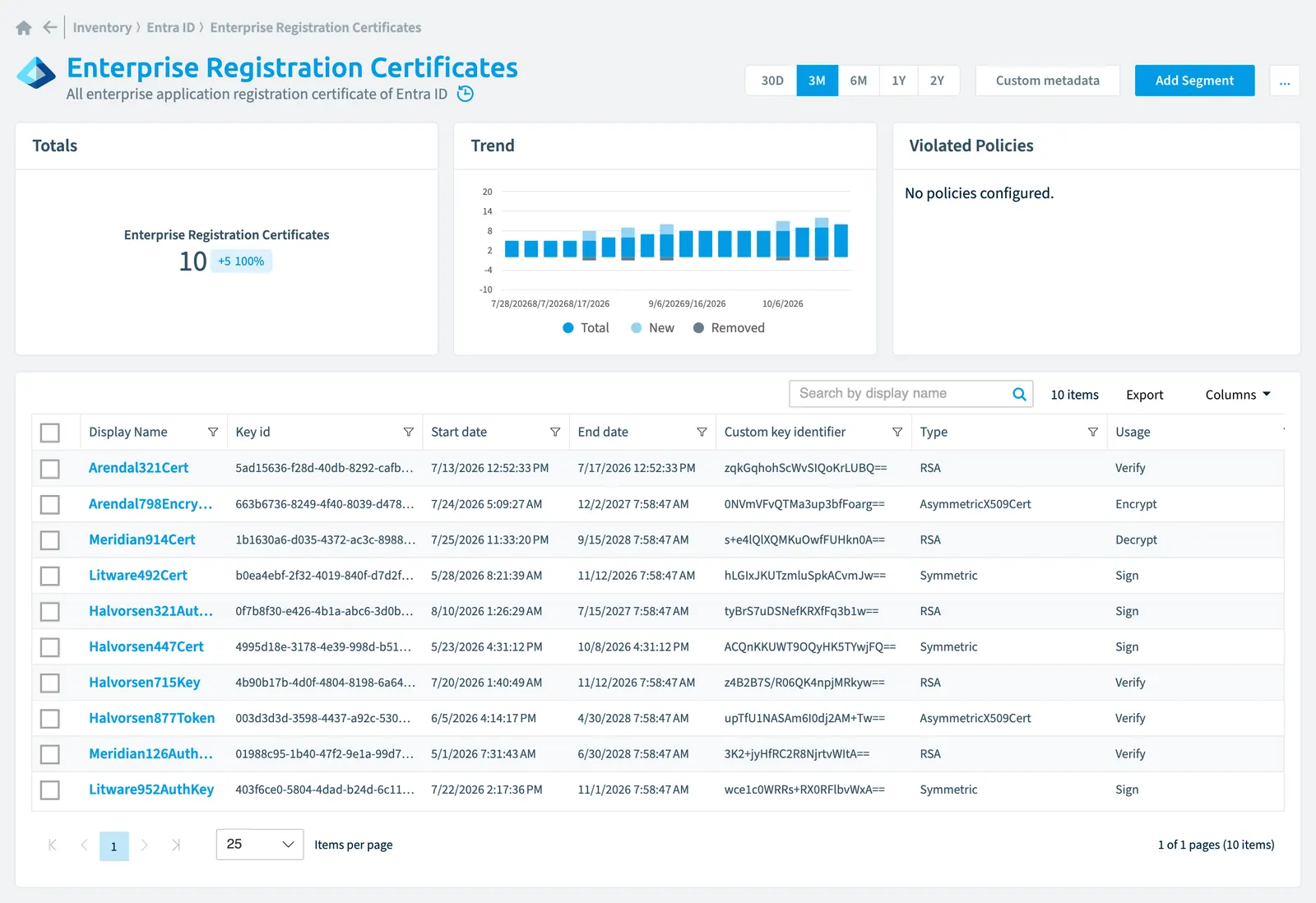The height and width of the screenshot is (903, 1316).
Task: Open Custom metadata
Action: click(1048, 81)
